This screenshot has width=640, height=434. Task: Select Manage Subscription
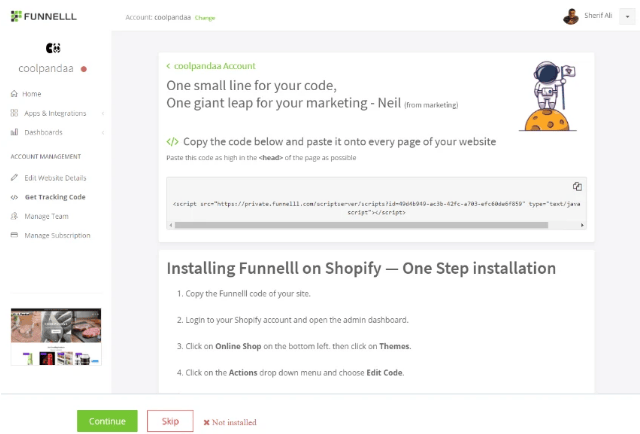[x=57, y=236]
